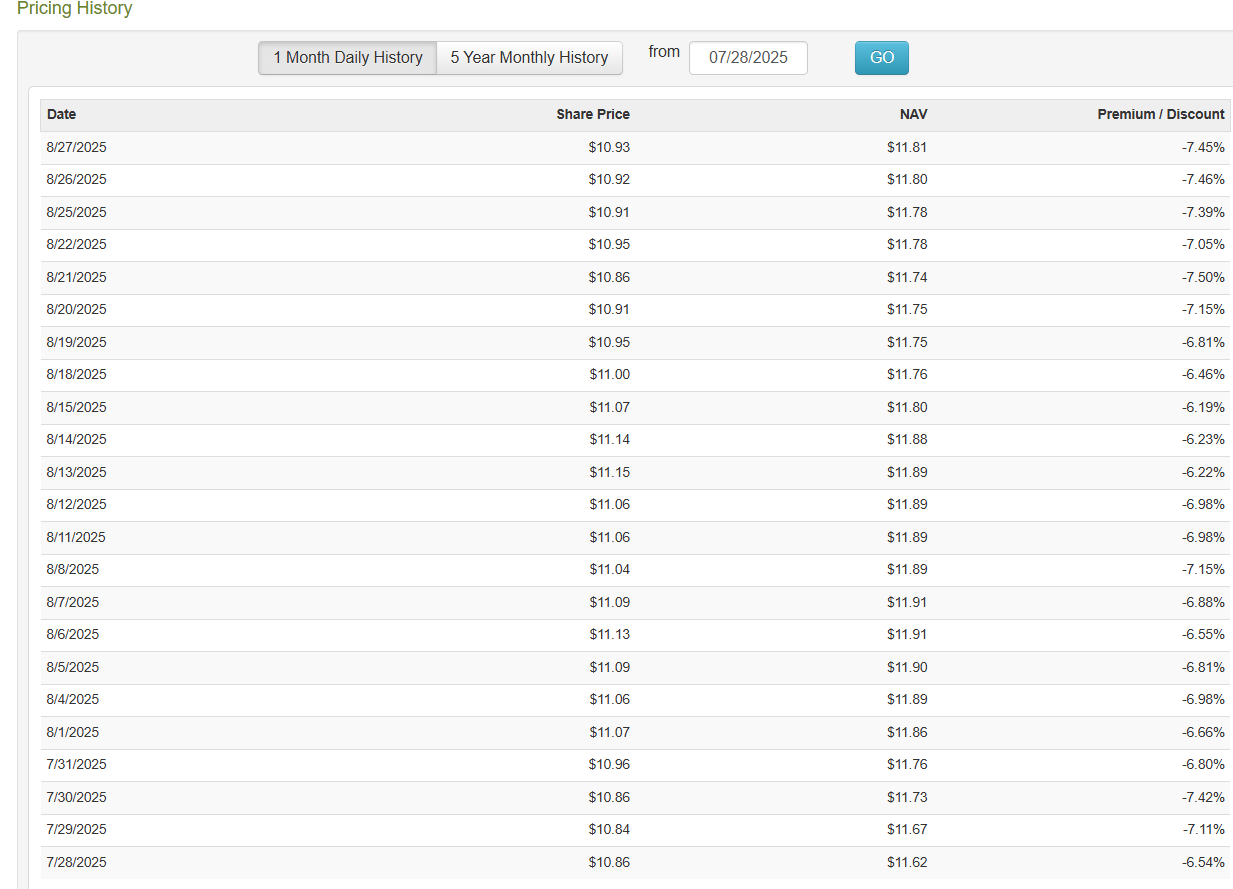This screenshot has width=1233, height=889.
Task: Select NAV $11.90 in the 8/5/2025 row
Action: 907,667
